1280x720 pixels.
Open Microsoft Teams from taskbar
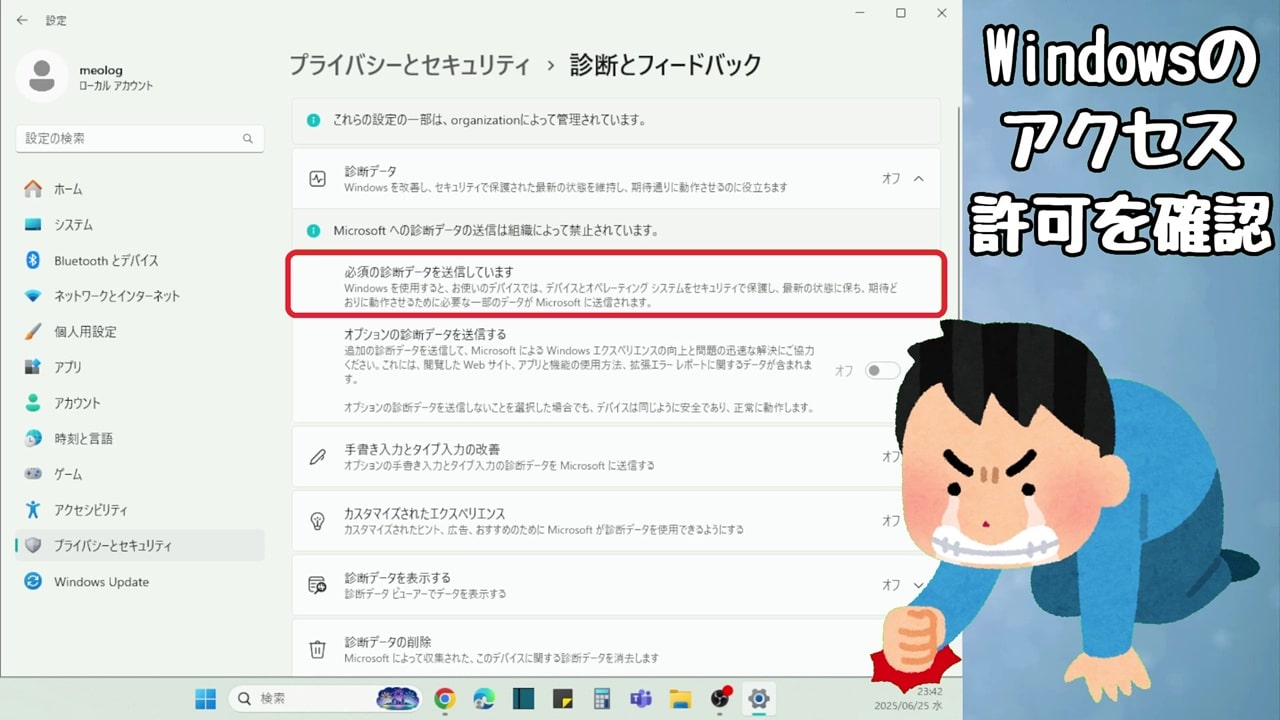(641, 699)
